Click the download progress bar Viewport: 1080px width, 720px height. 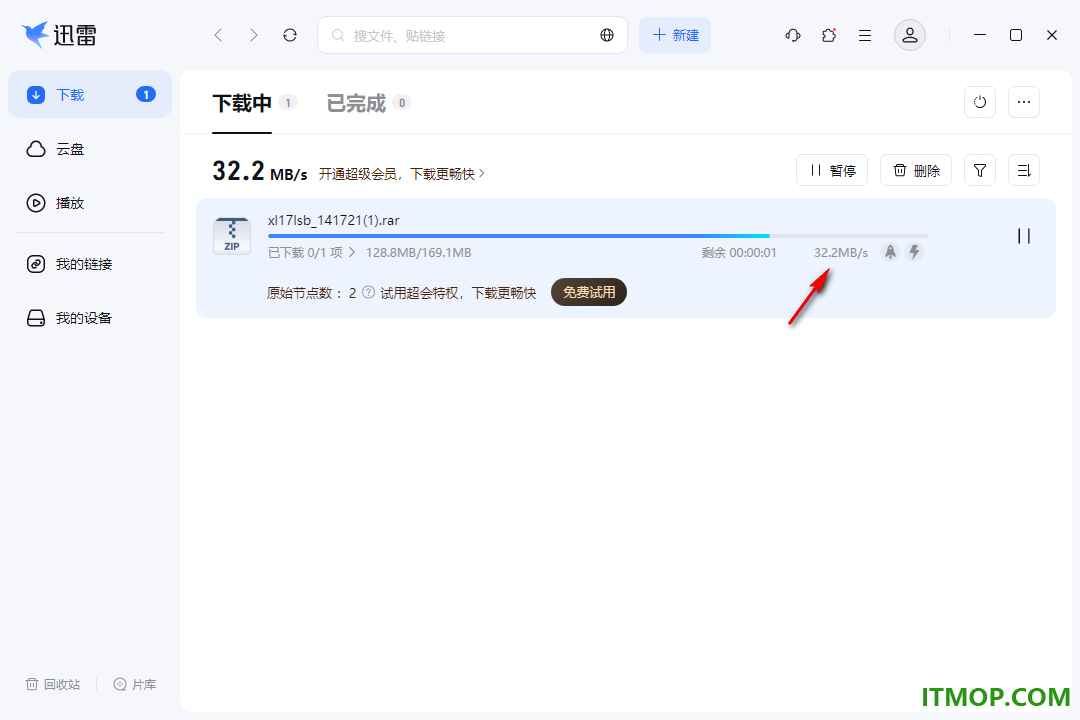(x=597, y=236)
